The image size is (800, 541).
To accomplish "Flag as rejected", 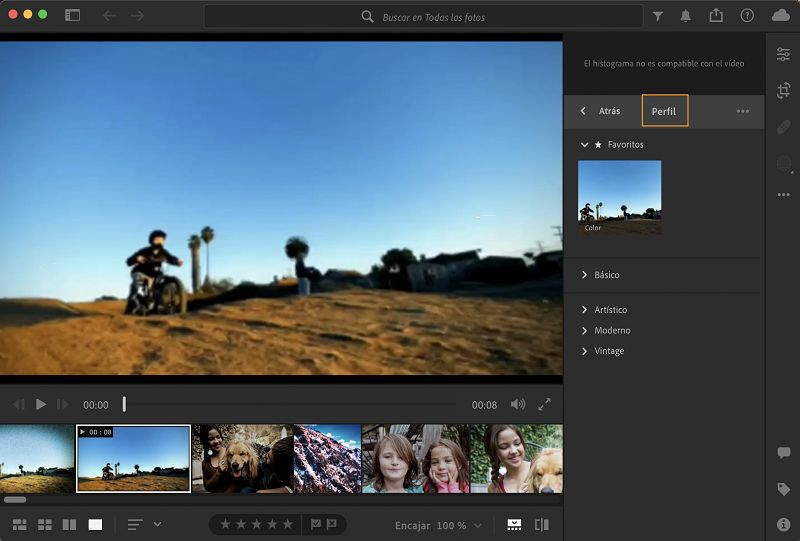I will coord(332,524).
